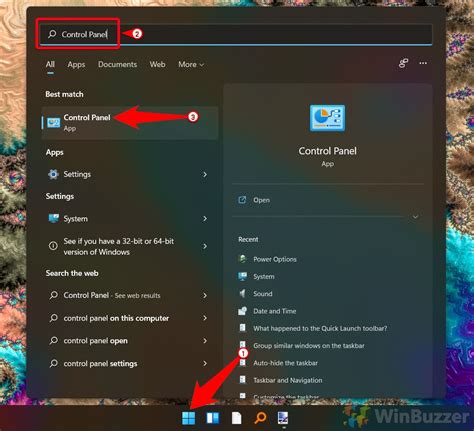Switch to the Documents search tab
Viewport: 474px width, 431px height.
click(117, 64)
